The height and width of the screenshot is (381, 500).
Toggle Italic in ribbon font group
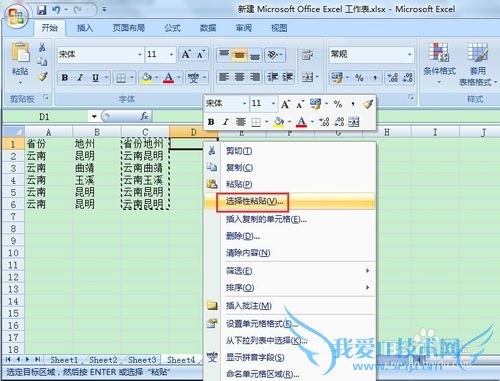click(x=80, y=78)
